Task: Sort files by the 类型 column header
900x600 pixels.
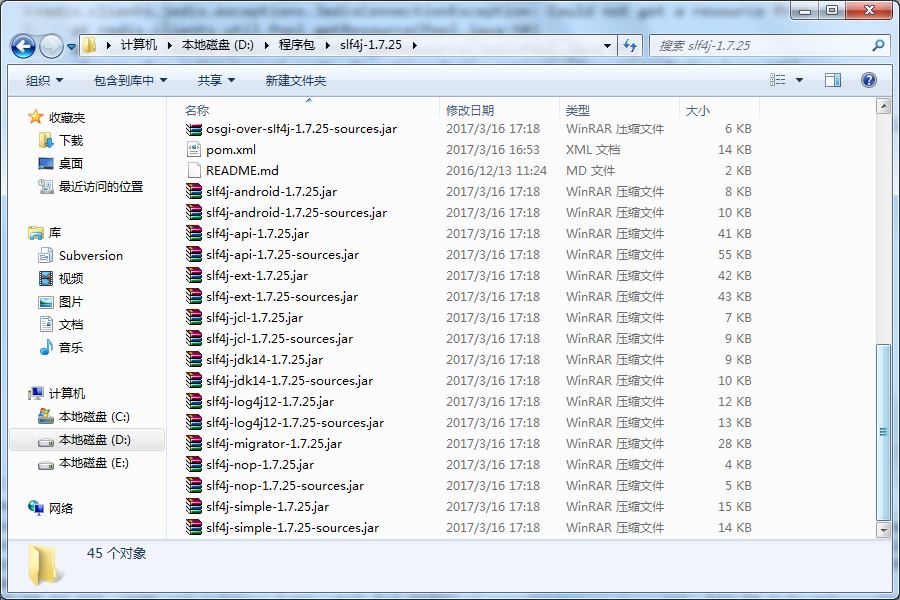Action: point(619,110)
